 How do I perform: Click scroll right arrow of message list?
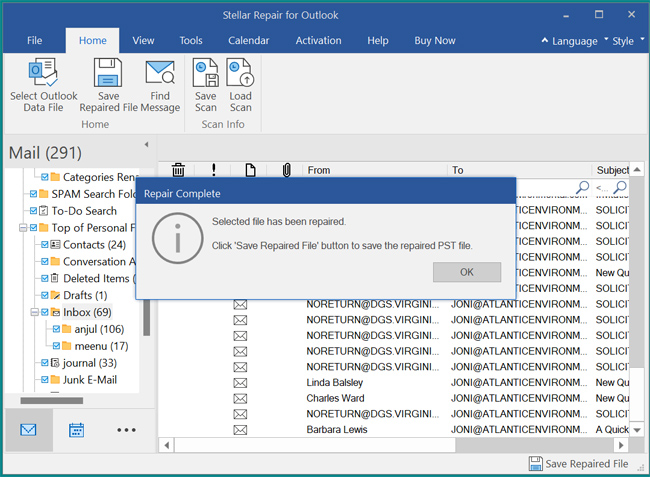(621, 446)
